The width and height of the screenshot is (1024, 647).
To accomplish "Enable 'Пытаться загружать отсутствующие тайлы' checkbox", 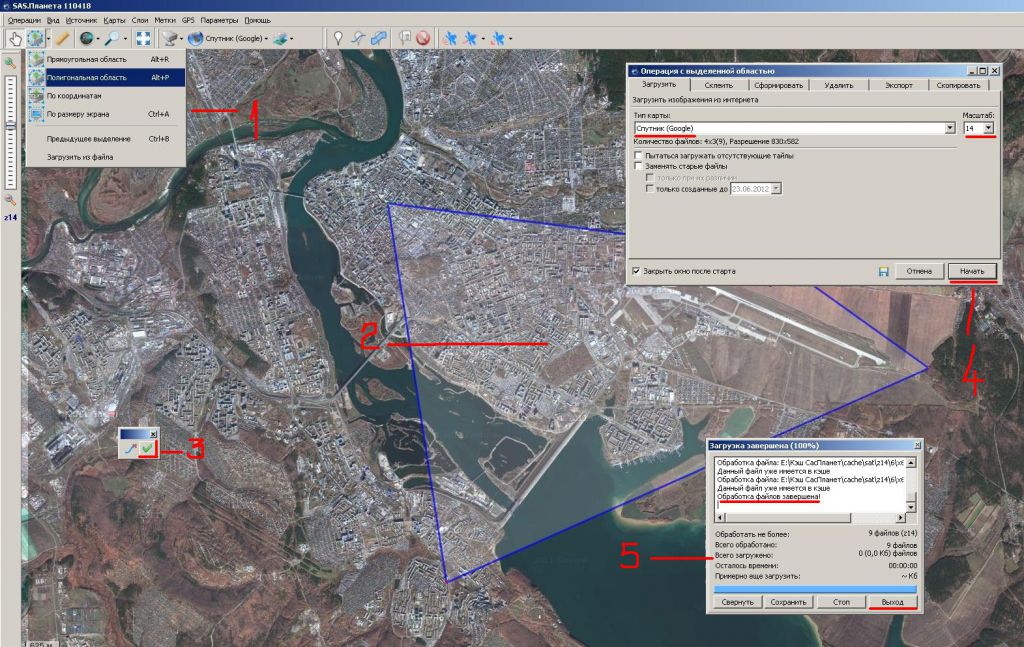I will pos(638,156).
